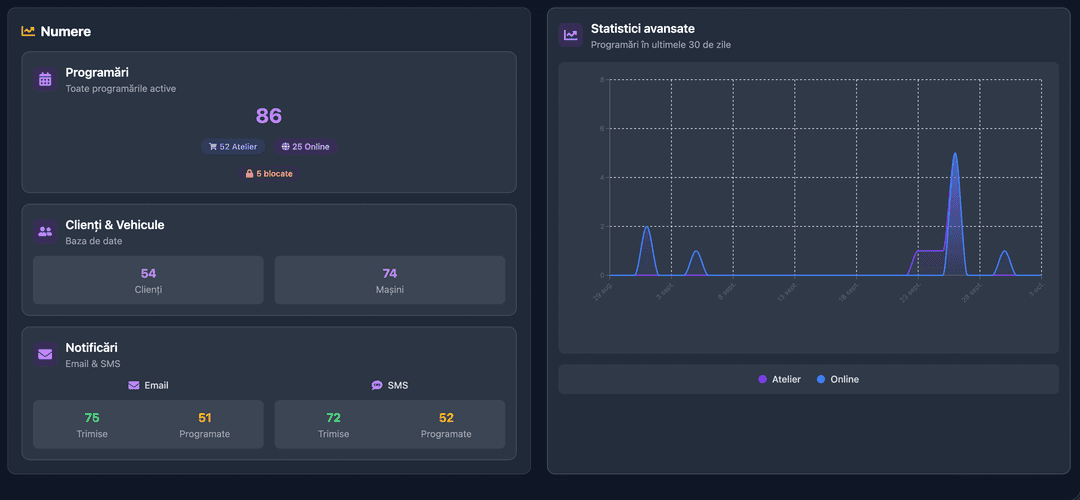Click the Email envelope icon
This screenshot has width=1080, height=500.
[134, 385]
